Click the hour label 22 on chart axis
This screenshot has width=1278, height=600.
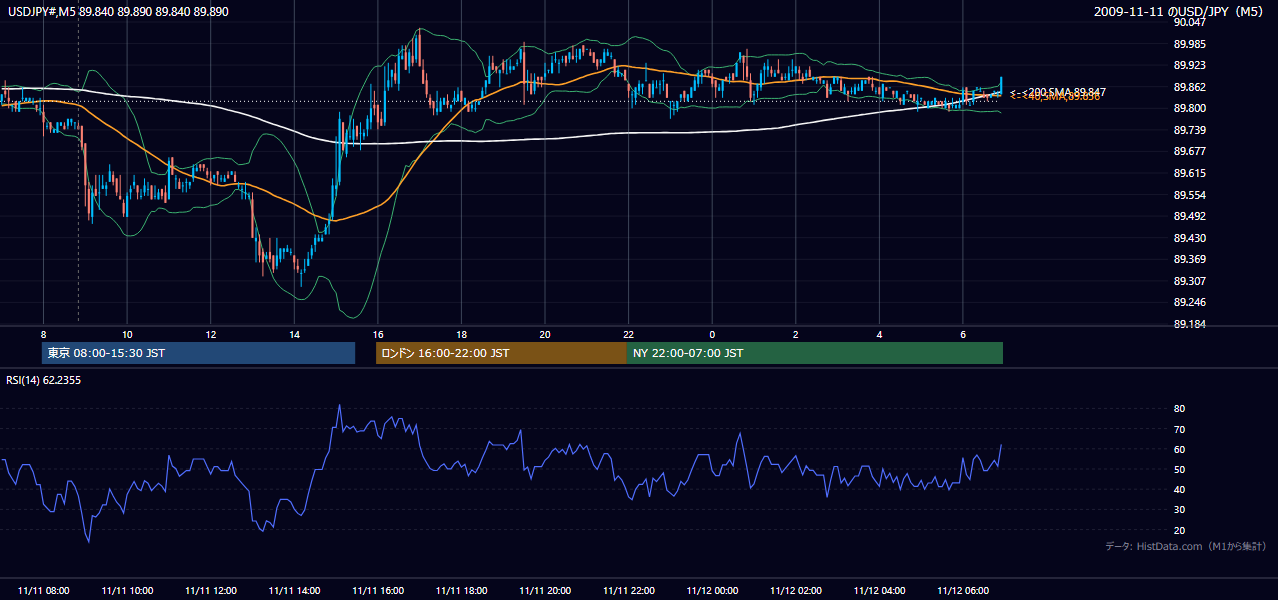coord(628,334)
